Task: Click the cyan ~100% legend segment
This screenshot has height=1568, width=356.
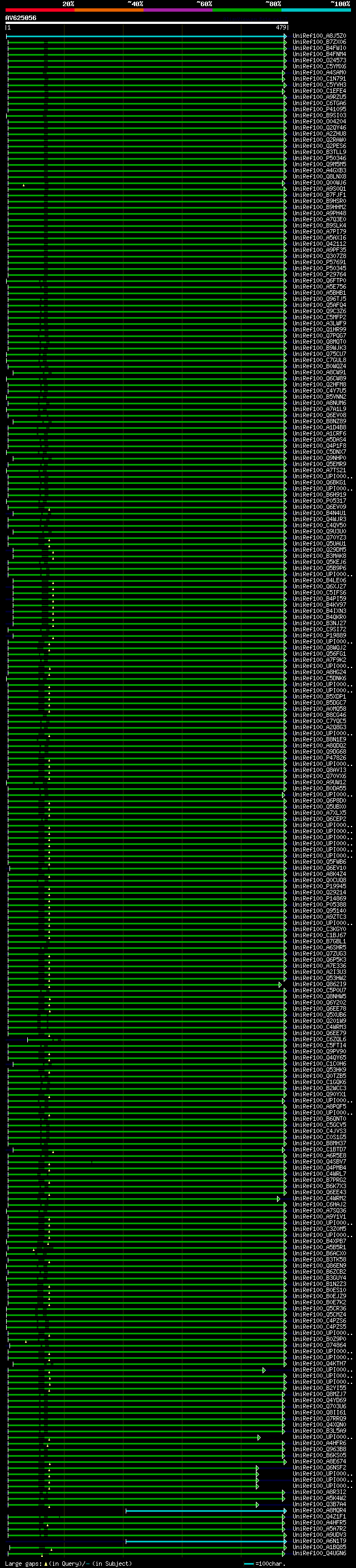Action: pyautogui.click(x=317, y=10)
